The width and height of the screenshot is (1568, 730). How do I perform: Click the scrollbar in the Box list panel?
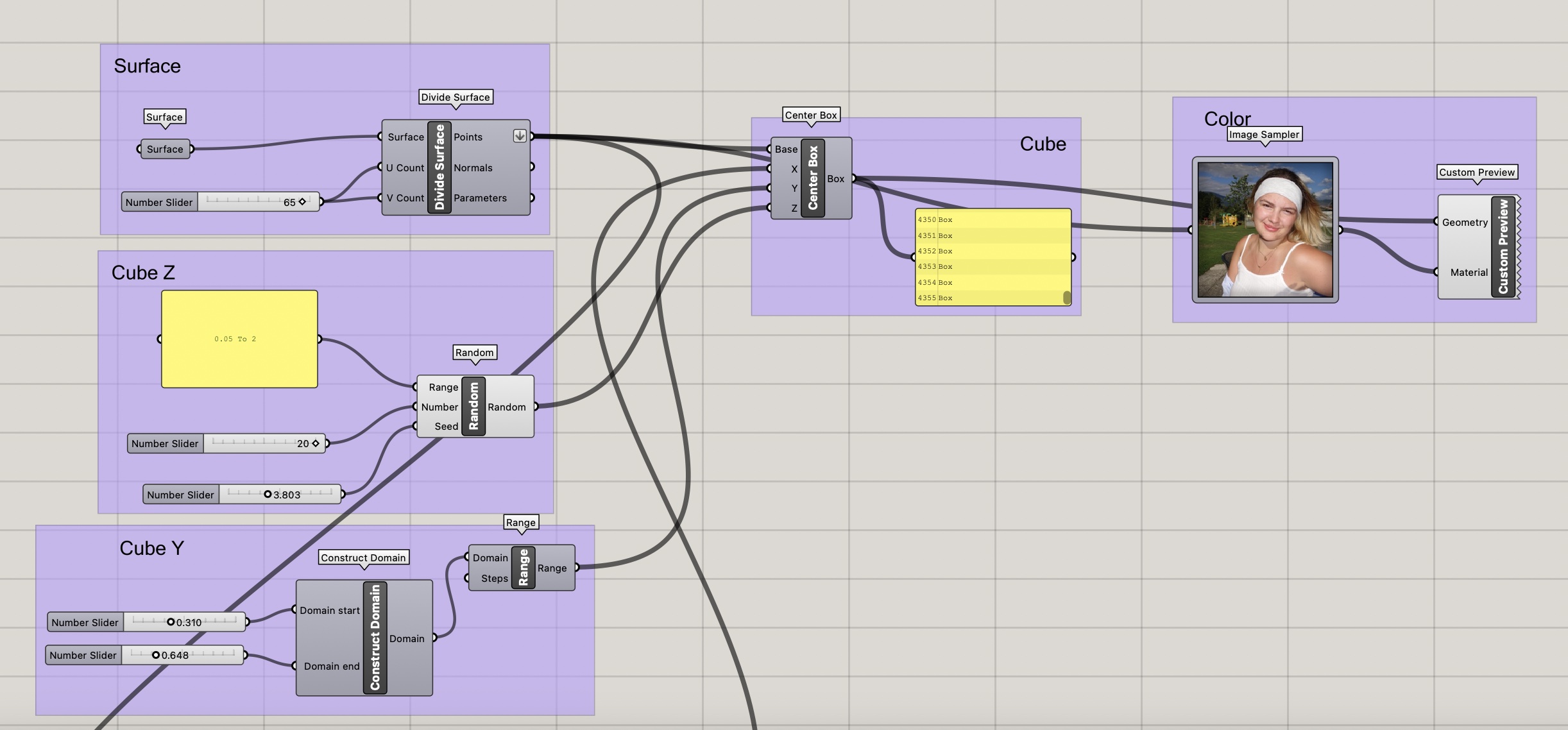click(1066, 297)
